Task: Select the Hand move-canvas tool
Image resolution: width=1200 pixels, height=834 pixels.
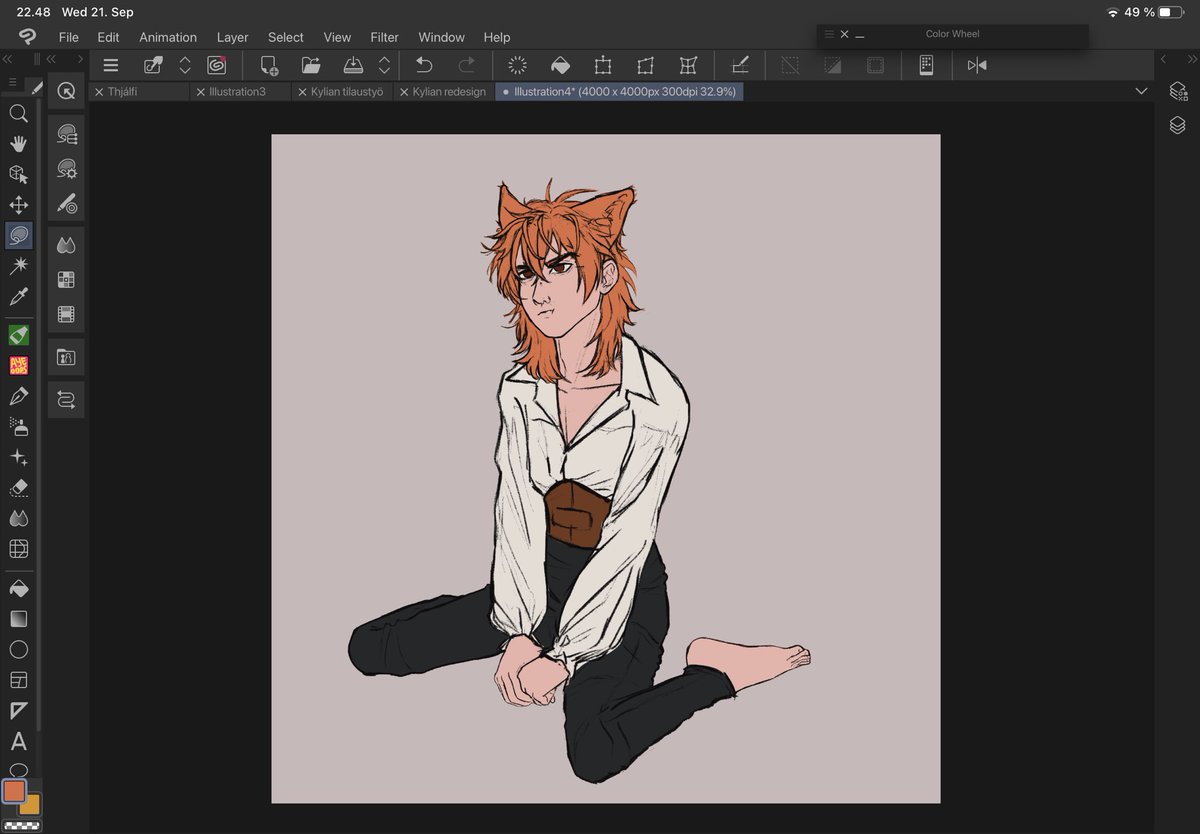Action: click(18, 143)
